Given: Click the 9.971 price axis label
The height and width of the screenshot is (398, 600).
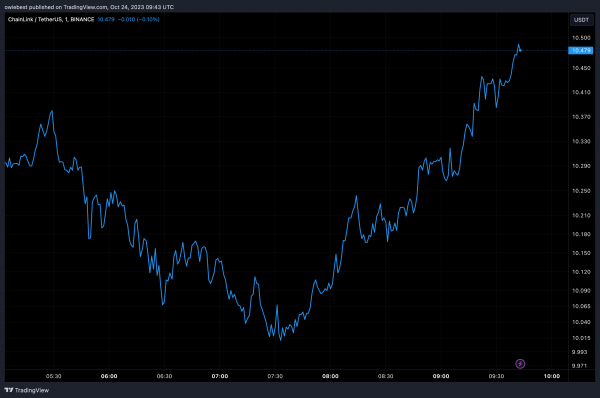Looking at the screenshot, I should [579, 366].
